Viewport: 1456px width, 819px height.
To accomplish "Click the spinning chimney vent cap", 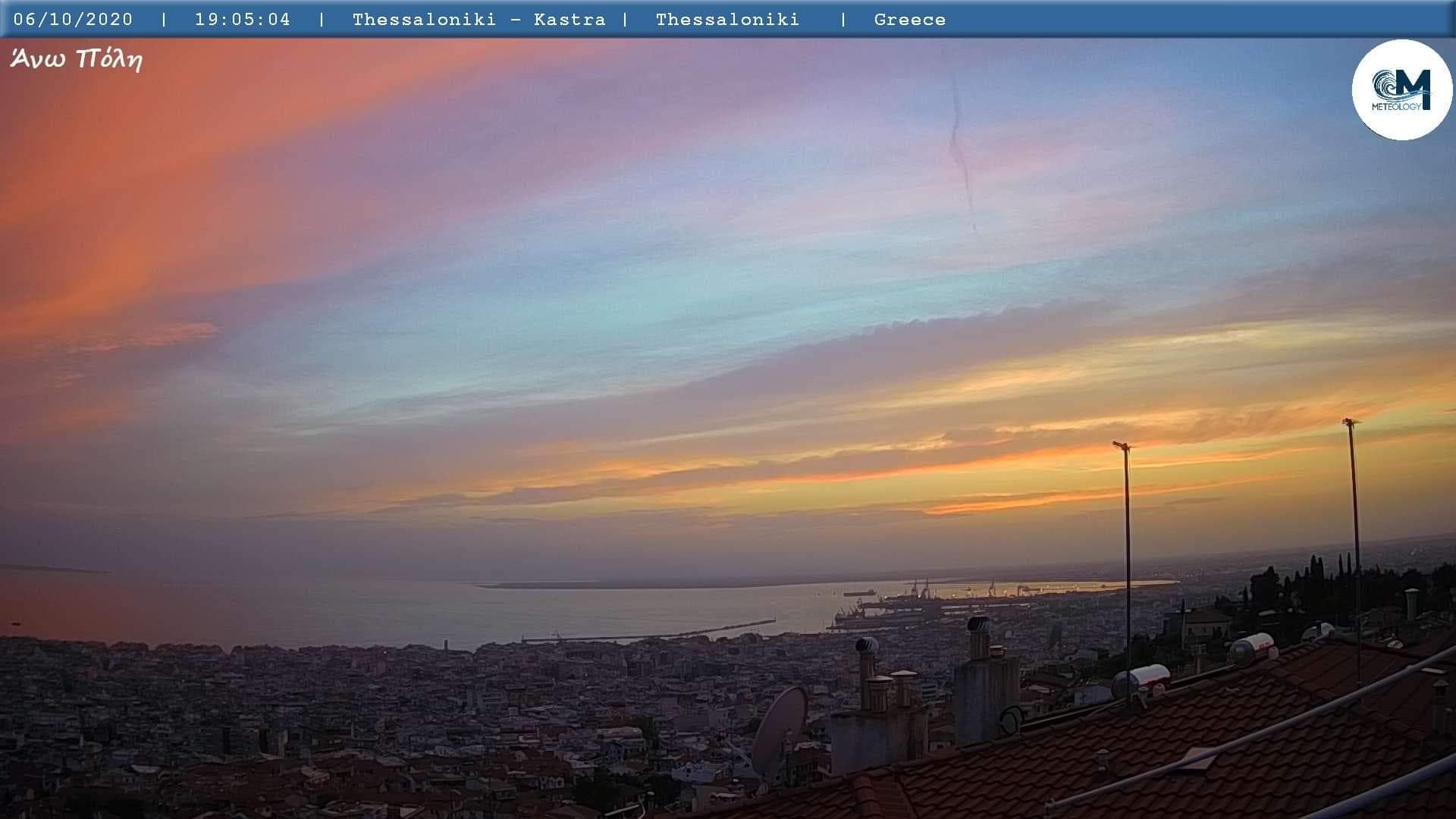I will point(865,647).
